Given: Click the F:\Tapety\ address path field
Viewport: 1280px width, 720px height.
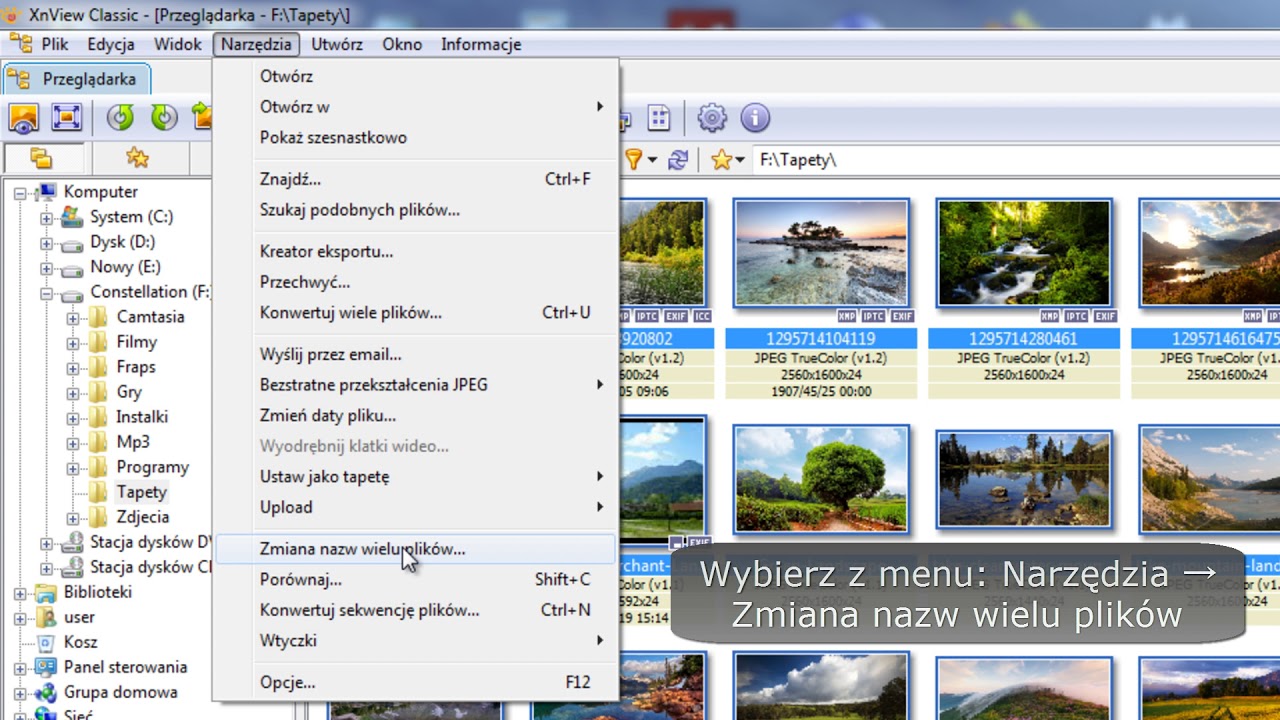Looking at the screenshot, I should click(1015, 160).
